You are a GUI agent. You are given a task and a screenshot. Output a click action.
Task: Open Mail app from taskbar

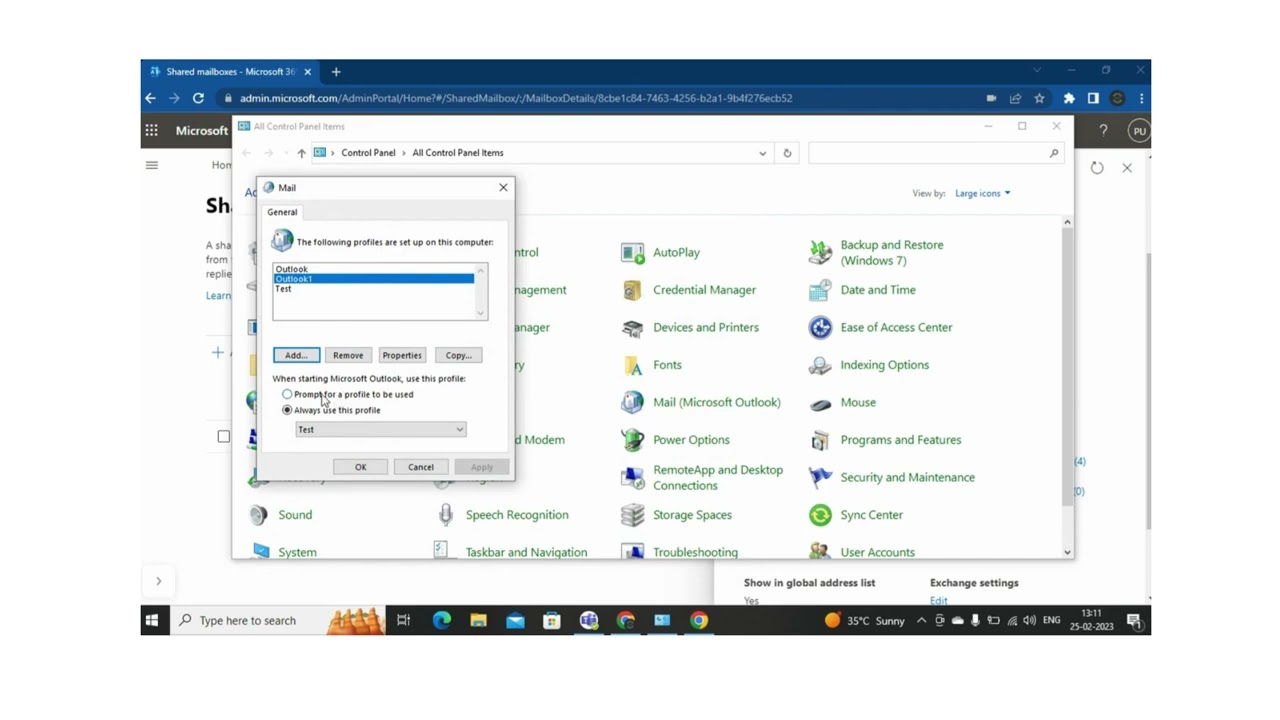(515, 620)
